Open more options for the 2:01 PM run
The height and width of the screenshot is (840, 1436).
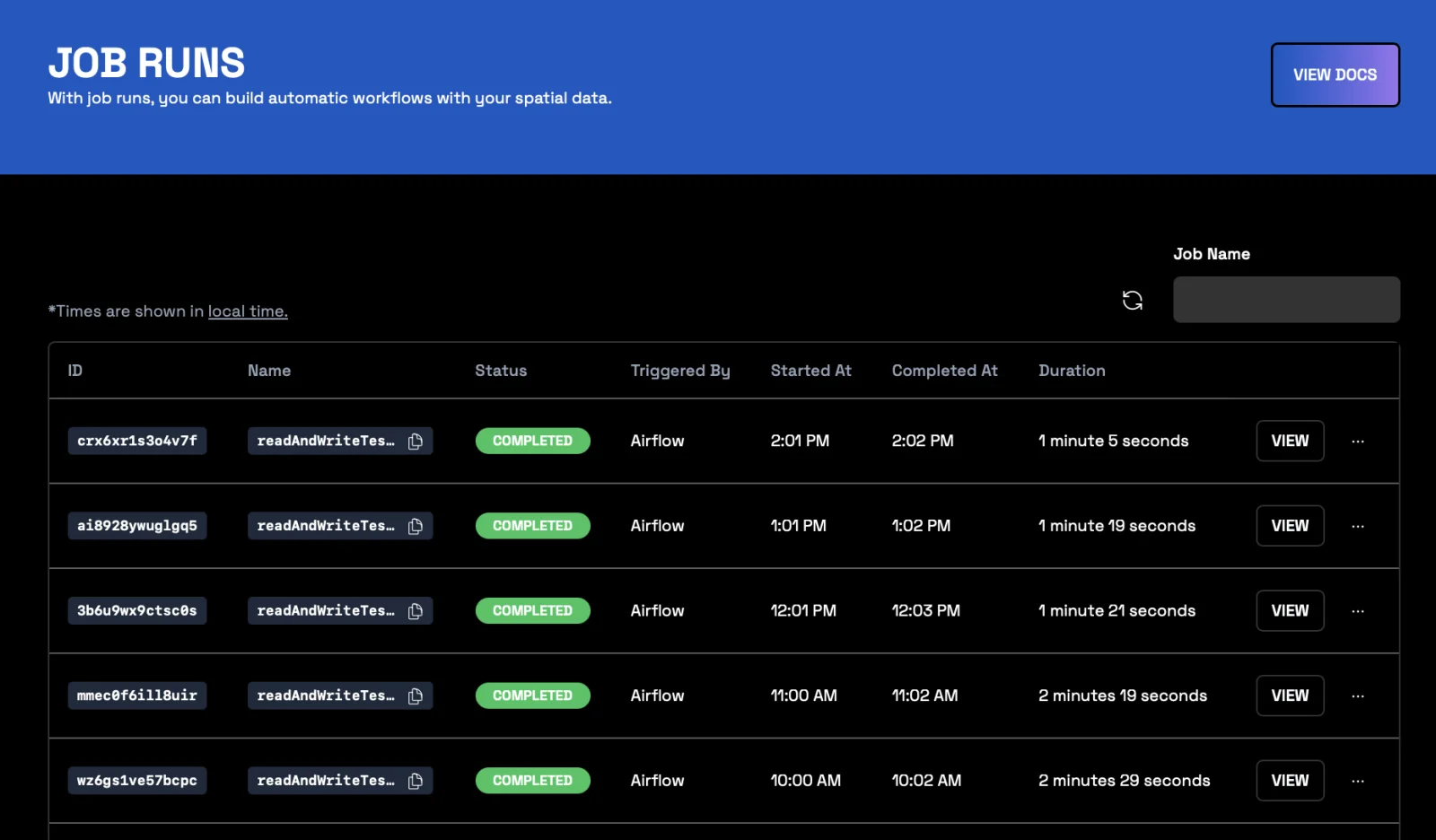tap(1357, 442)
